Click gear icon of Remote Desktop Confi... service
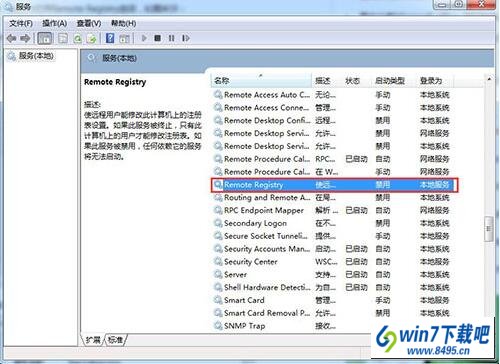The height and width of the screenshot is (364, 500). click(x=218, y=120)
